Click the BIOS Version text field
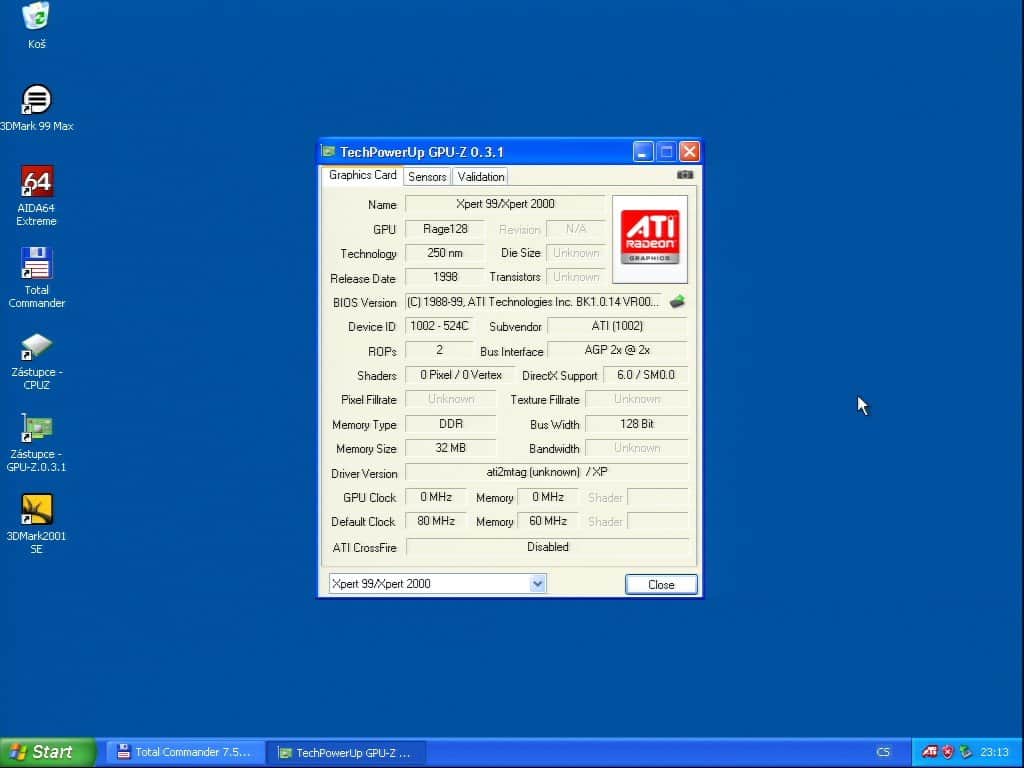 pos(534,302)
